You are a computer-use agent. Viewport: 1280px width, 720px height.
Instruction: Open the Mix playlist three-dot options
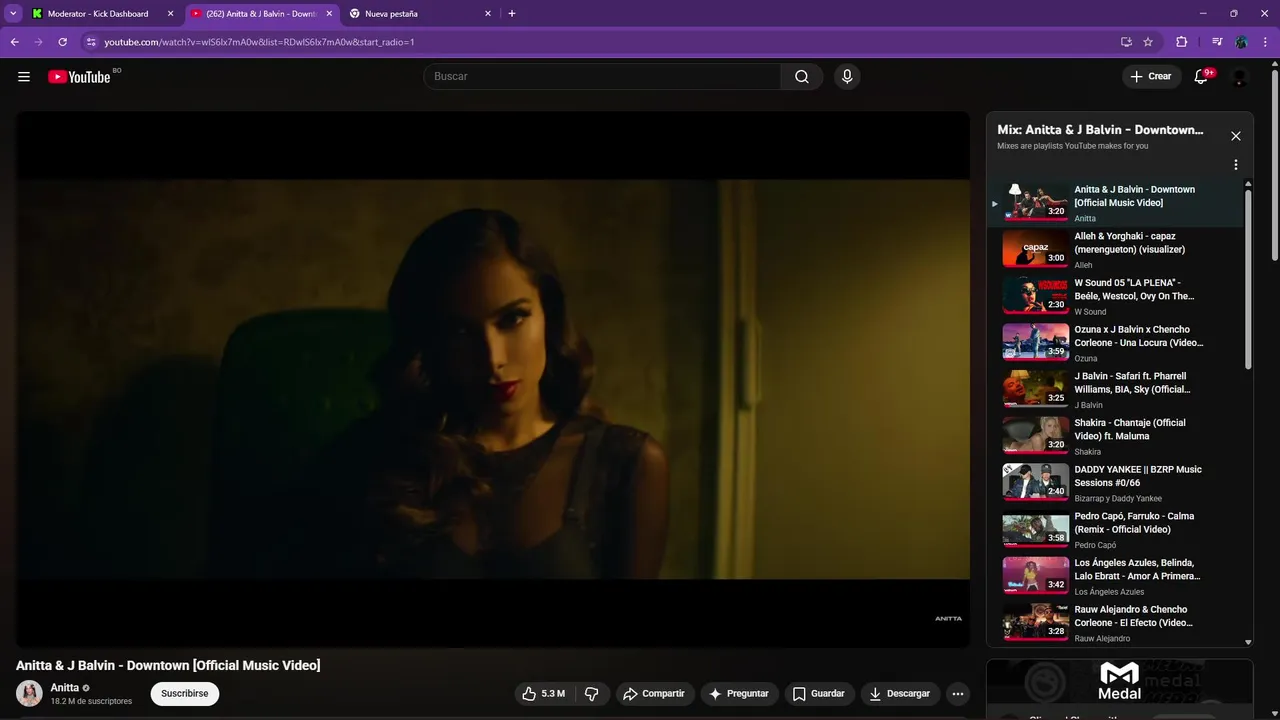(1236, 165)
